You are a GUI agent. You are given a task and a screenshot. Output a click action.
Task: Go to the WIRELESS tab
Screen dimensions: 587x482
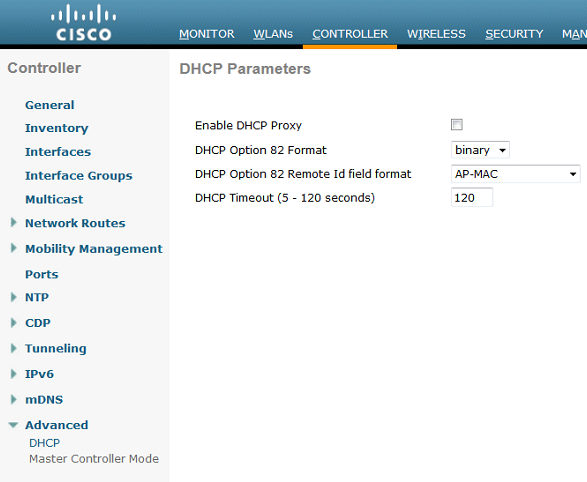tap(436, 34)
